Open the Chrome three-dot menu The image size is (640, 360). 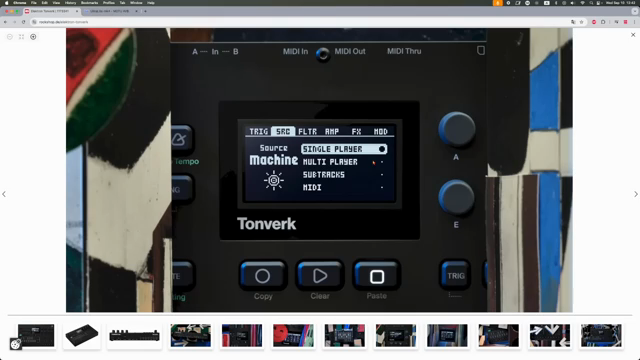tap(635, 22)
